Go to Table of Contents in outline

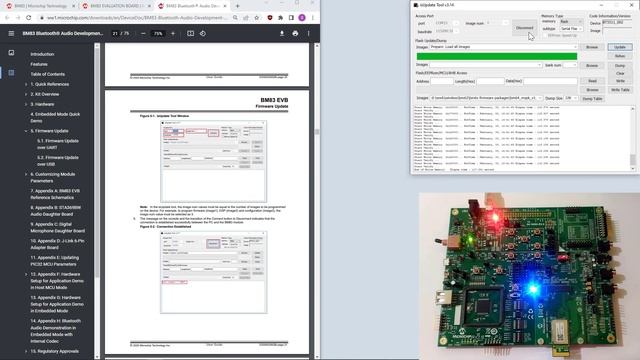[47, 74]
